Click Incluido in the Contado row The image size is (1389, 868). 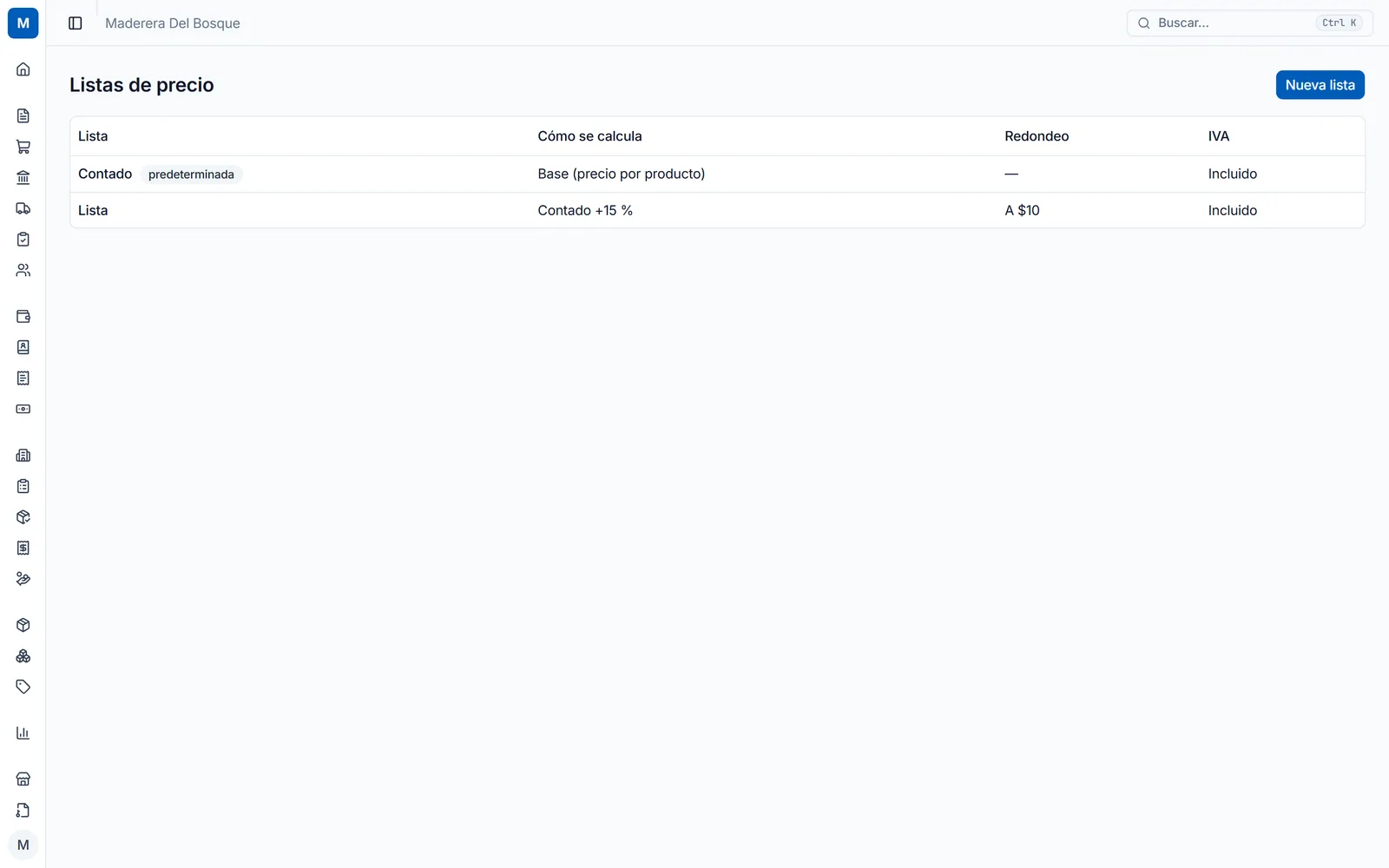pos(1232,174)
